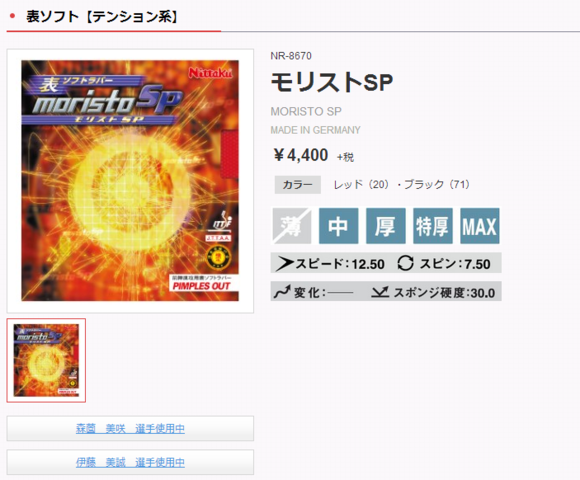The height and width of the screenshot is (480, 580).
Task: Select the 特厚 extra thick box
Action: point(432,226)
